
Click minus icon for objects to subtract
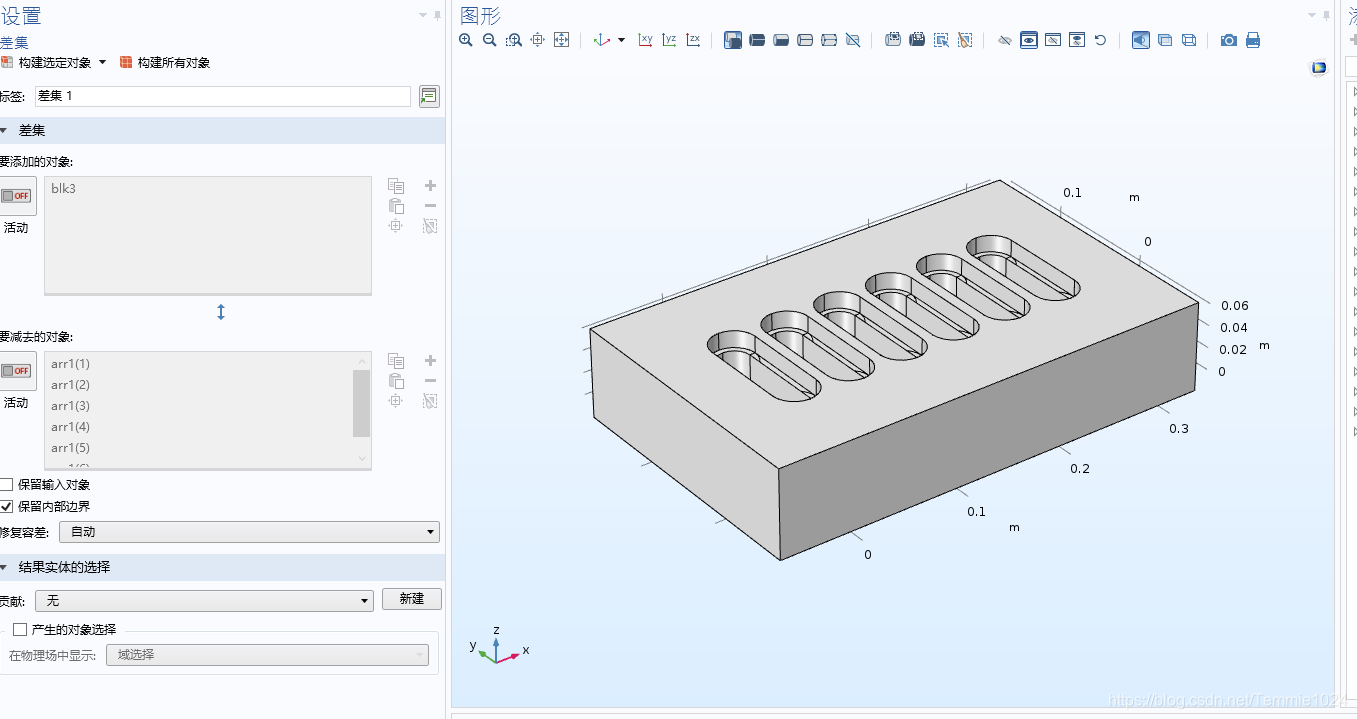coord(430,381)
